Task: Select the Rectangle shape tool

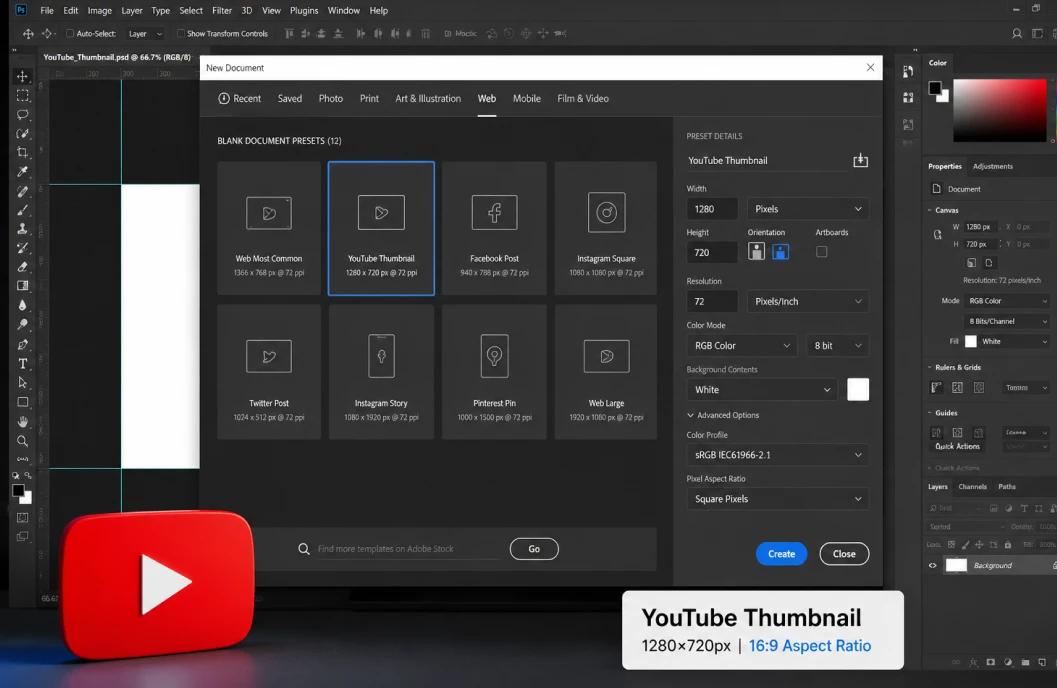Action: [22, 402]
